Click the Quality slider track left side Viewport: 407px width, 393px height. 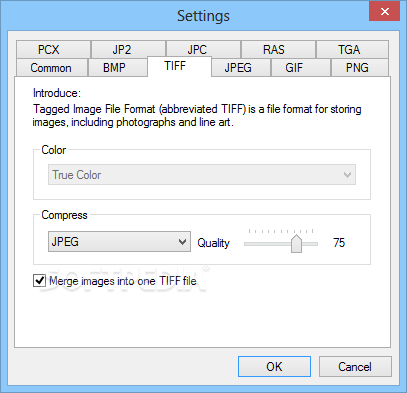tap(267, 244)
